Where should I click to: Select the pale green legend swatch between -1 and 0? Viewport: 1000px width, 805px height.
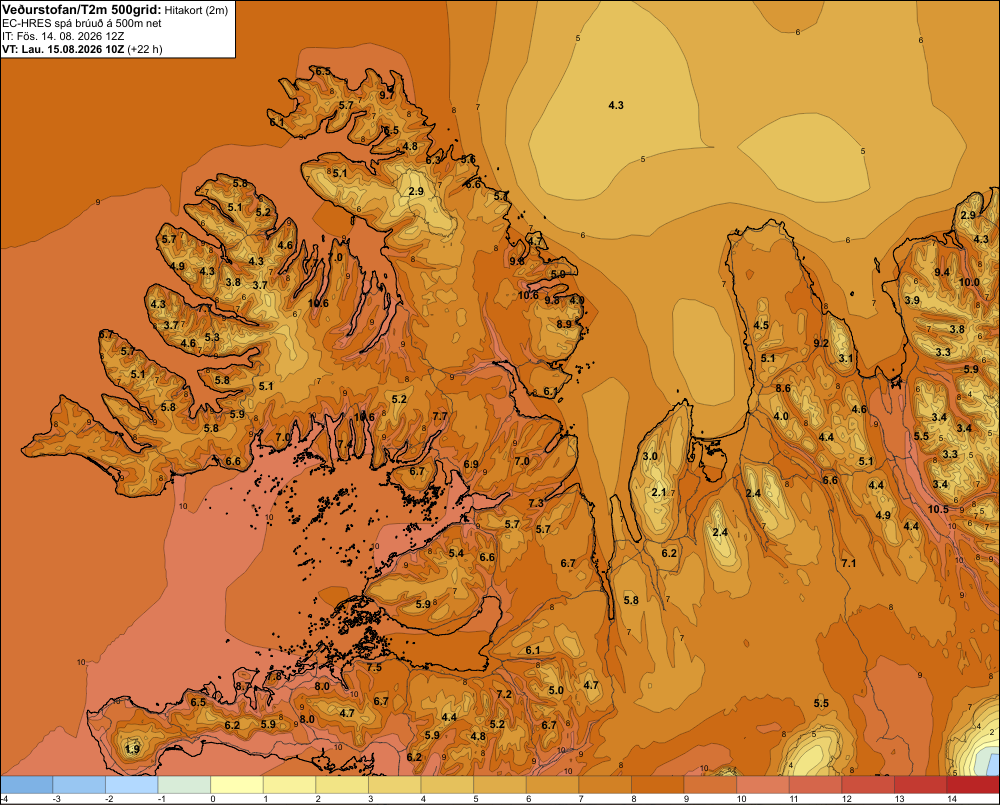(x=184, y=785)
